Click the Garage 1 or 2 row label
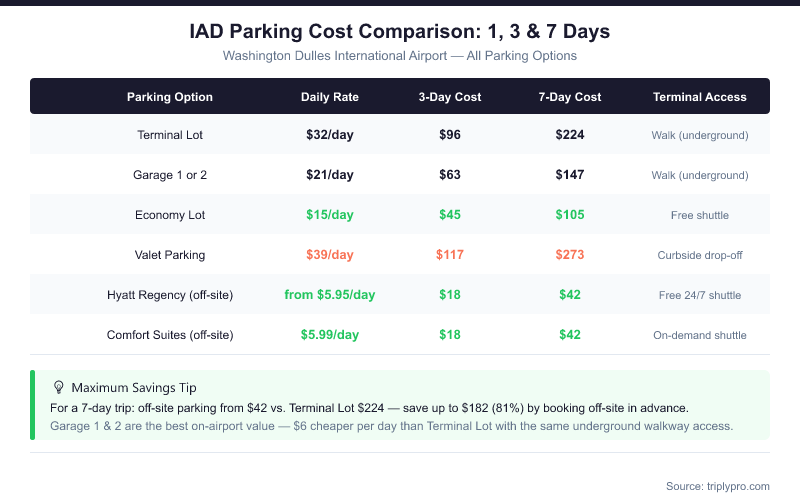Screen dimensions: 800x500 [x=170, y=175]
